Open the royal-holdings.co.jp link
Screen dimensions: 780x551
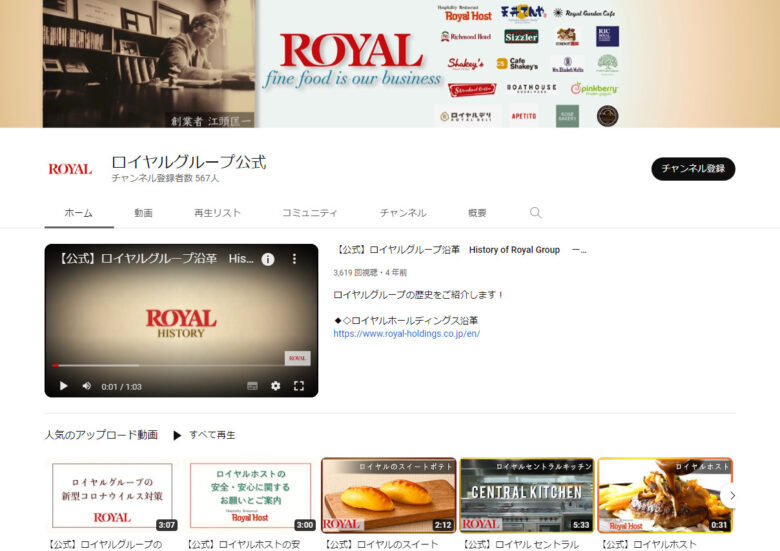(x=406, y=334)
